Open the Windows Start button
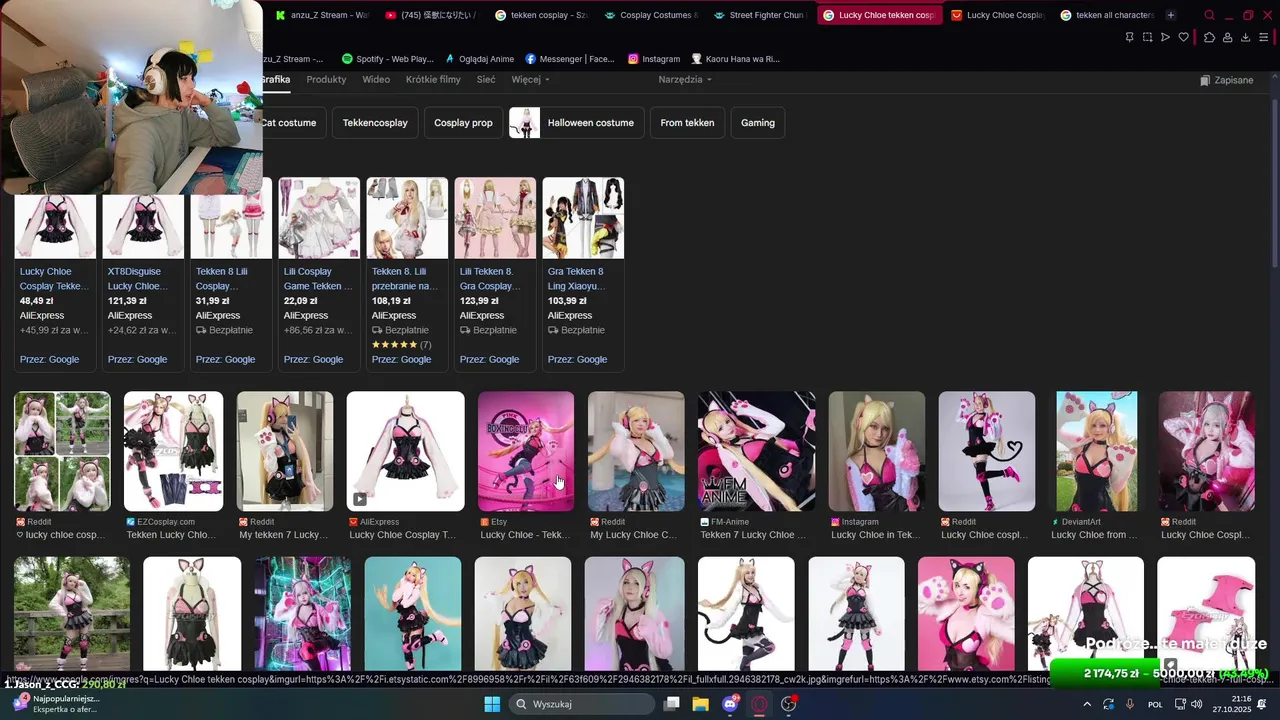Viewport: 1280px width, 720px height. (x=492, y=704)
